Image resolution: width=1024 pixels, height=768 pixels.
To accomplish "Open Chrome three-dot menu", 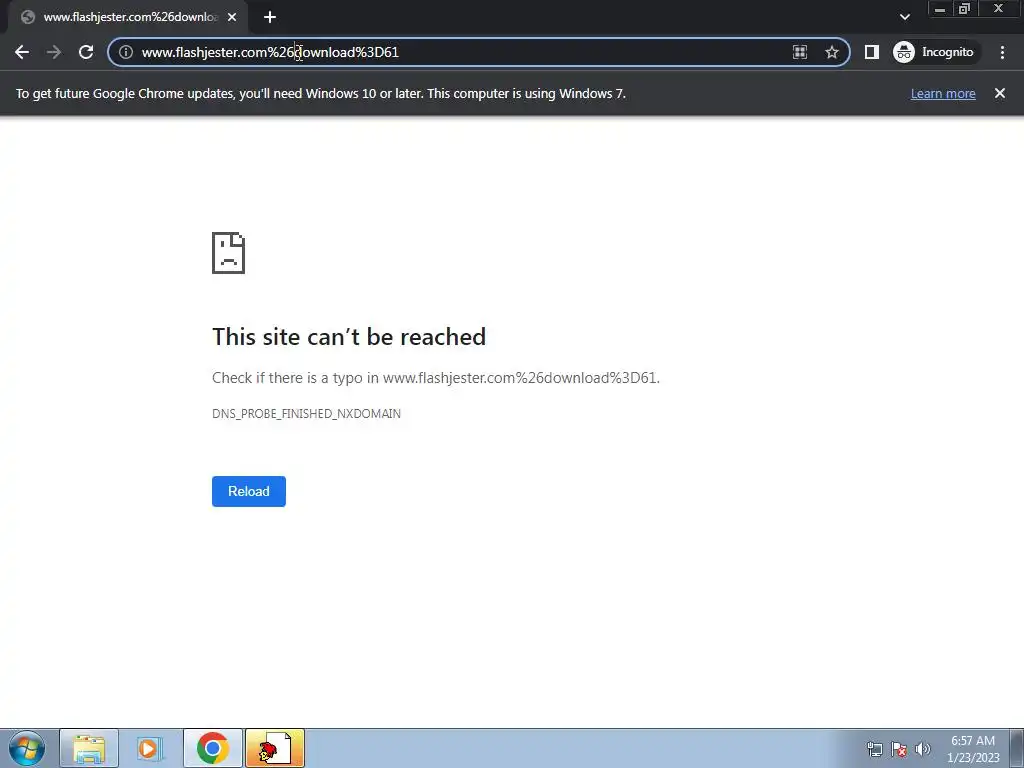I will 1002,52.
